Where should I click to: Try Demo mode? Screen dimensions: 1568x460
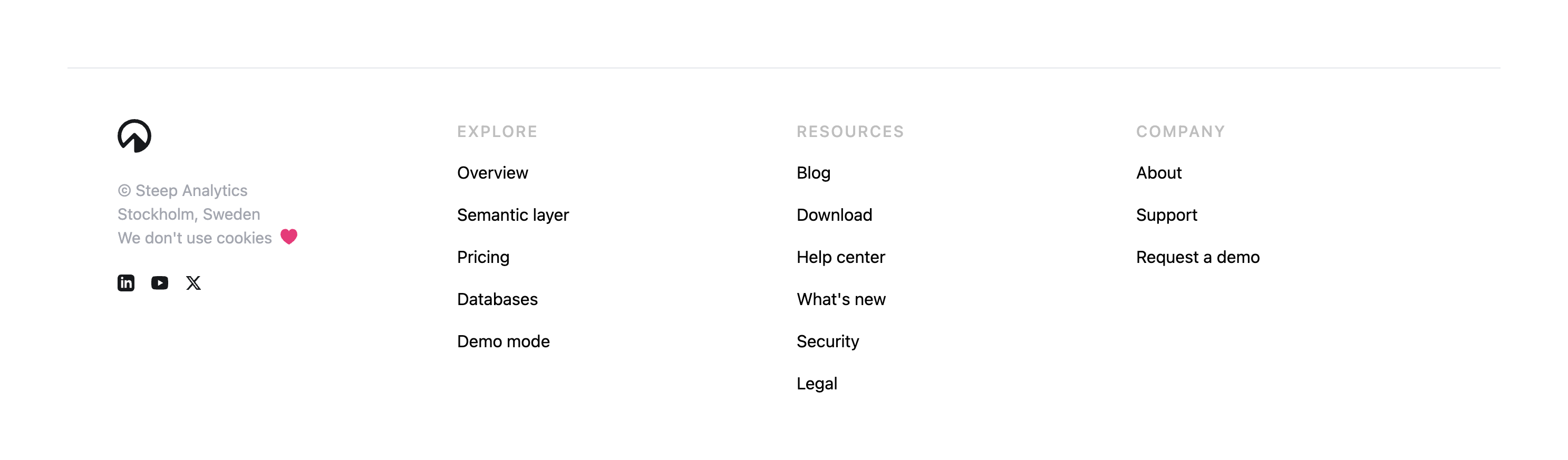[x=504, y=341]
